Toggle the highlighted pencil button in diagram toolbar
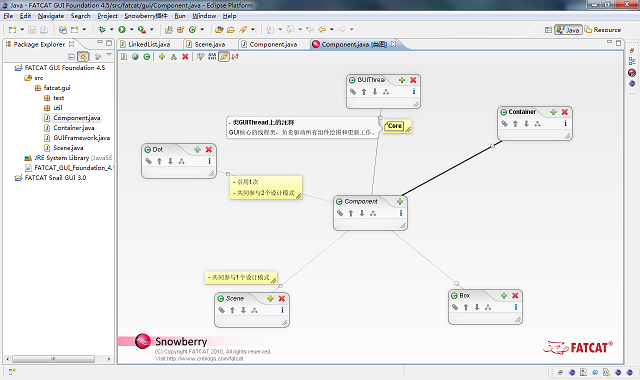 [224, 57]
